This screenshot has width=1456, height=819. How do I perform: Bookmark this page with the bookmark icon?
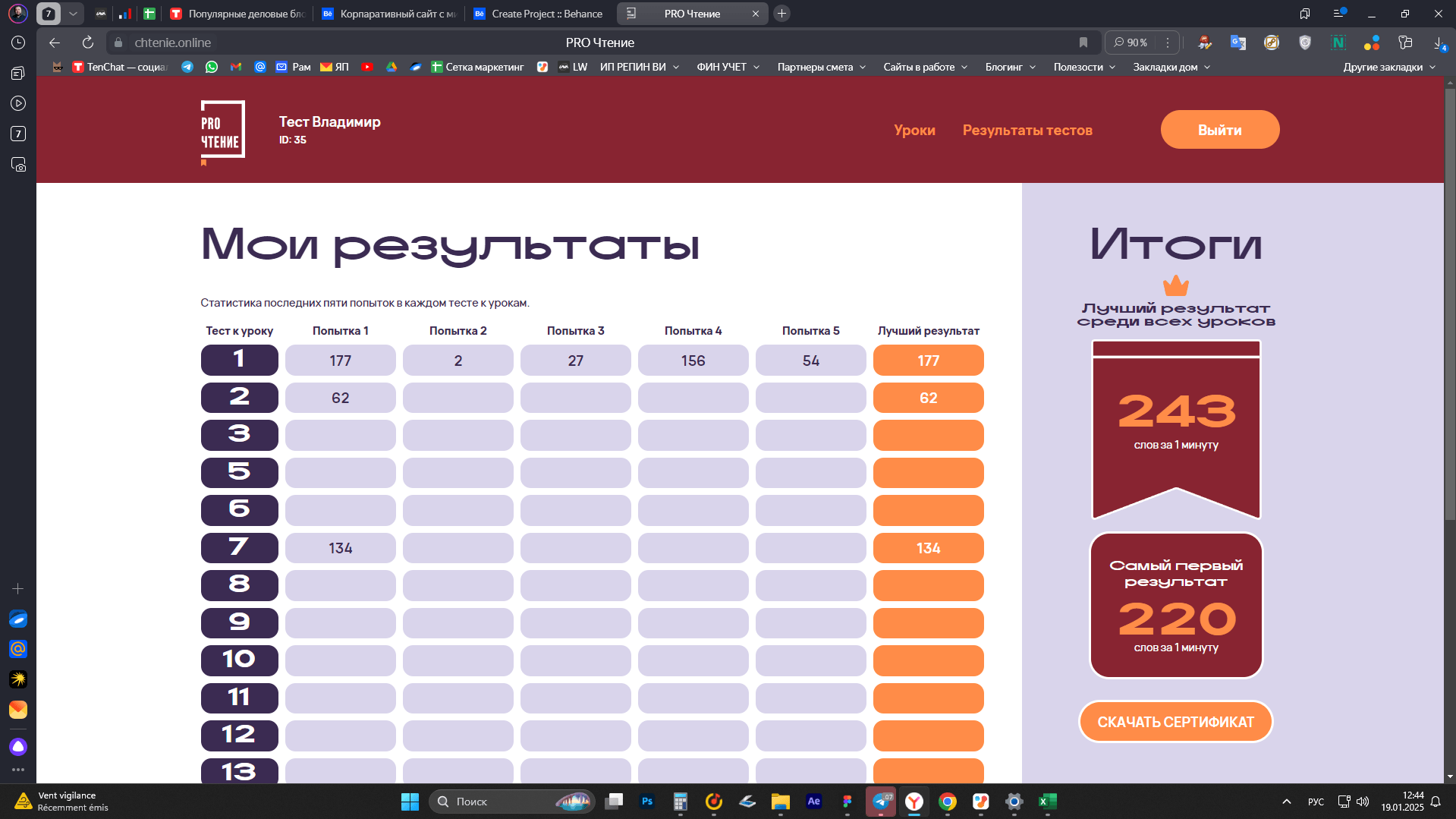pos(1083,43)
